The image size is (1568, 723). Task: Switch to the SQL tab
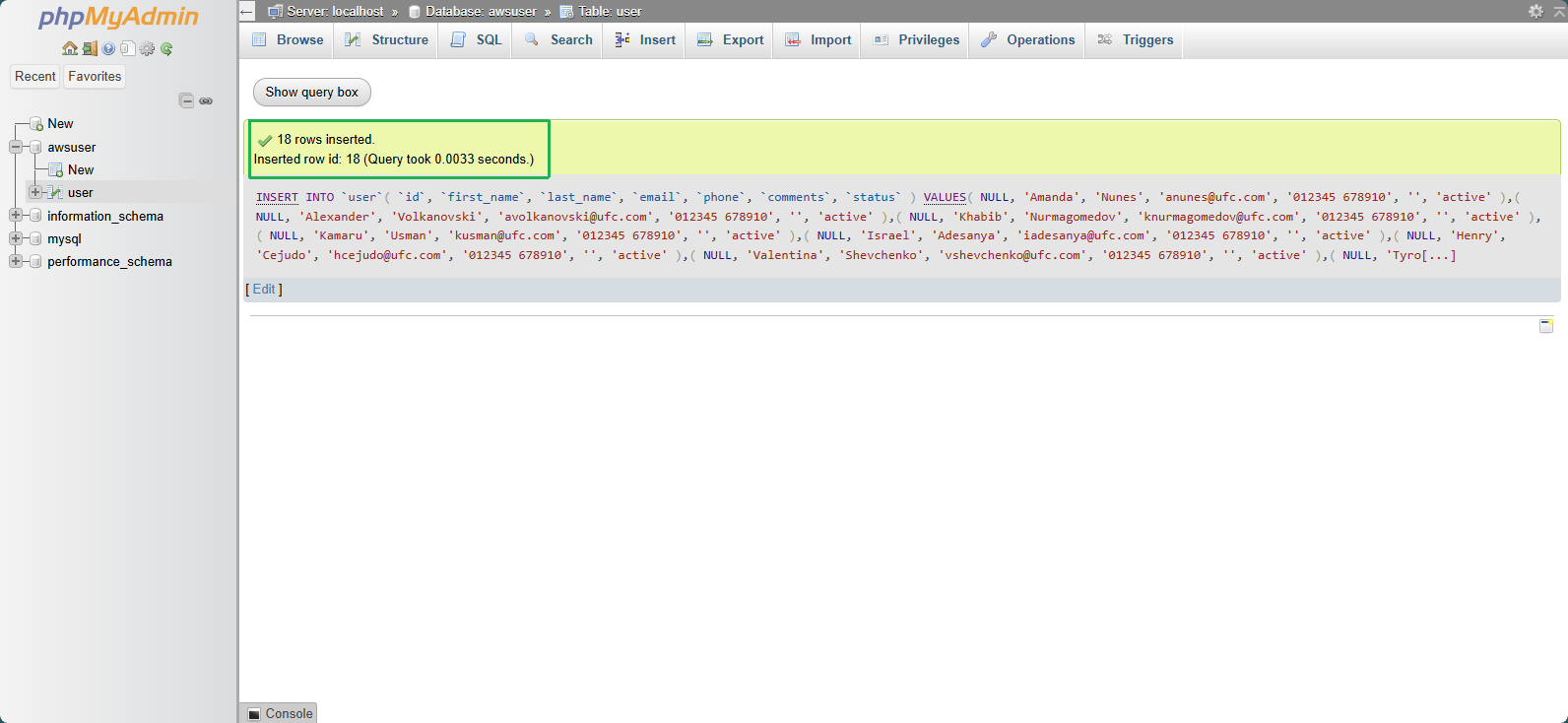[476, 40]
